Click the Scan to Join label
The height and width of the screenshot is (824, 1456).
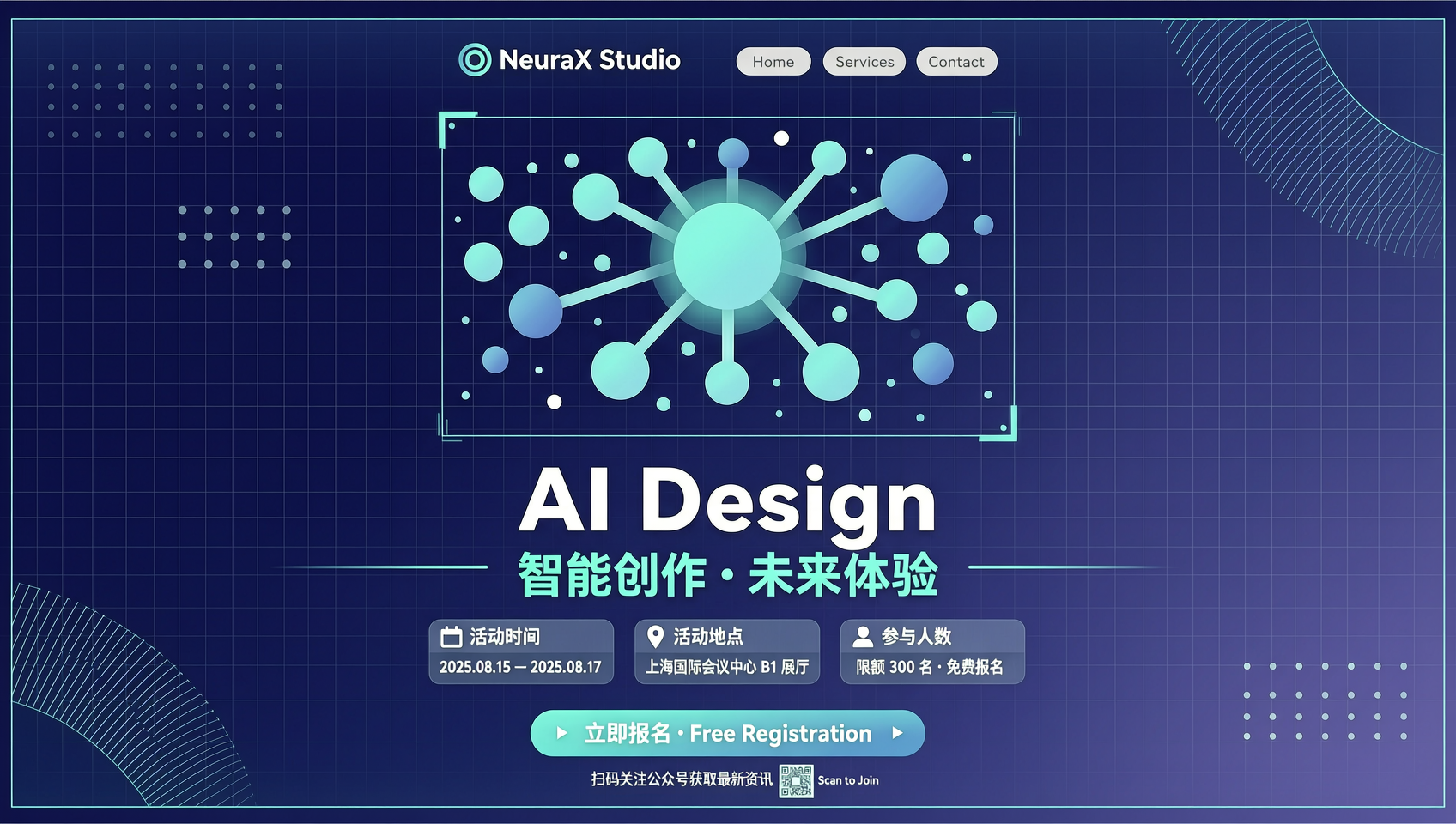(848, 780)
